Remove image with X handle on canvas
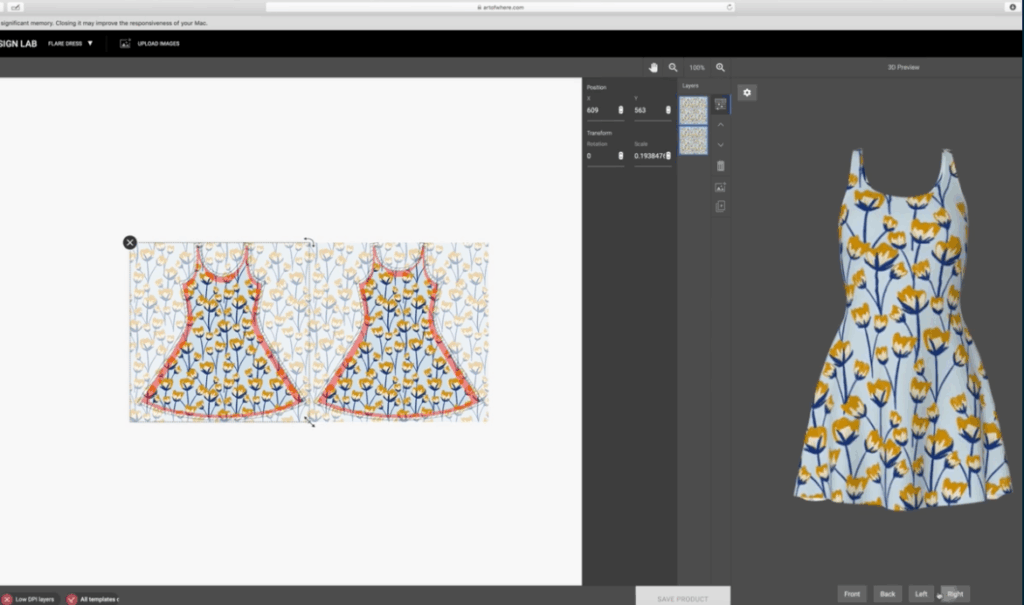 coord(130,242)
